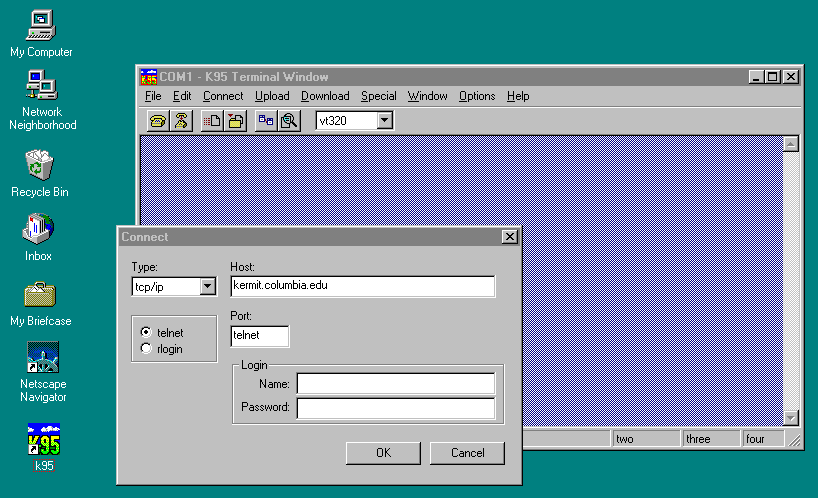Screen dimensions: 818x498
Task: Click the two-computers network toolbar icon
Action: [266, 121]
